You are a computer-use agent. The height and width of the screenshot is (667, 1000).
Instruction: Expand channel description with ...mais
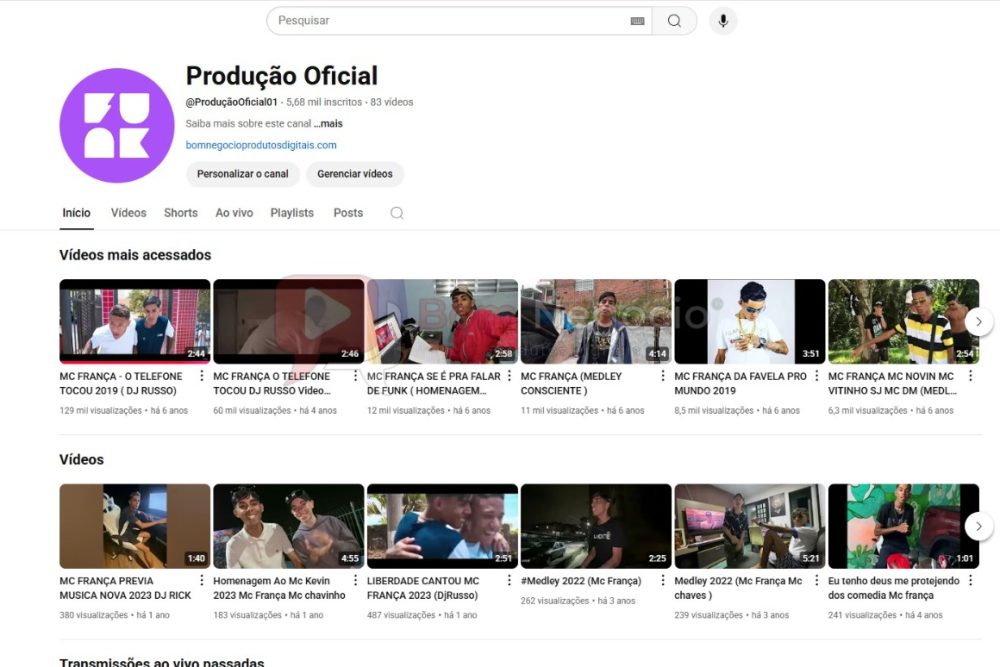pos(328,124)
